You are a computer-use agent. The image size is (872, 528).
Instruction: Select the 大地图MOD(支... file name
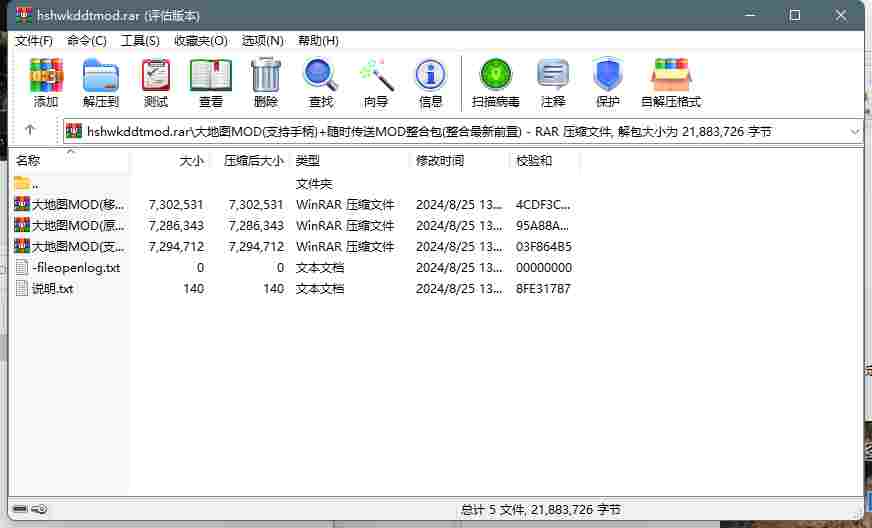pyautogui.click(x=78, y=246)
